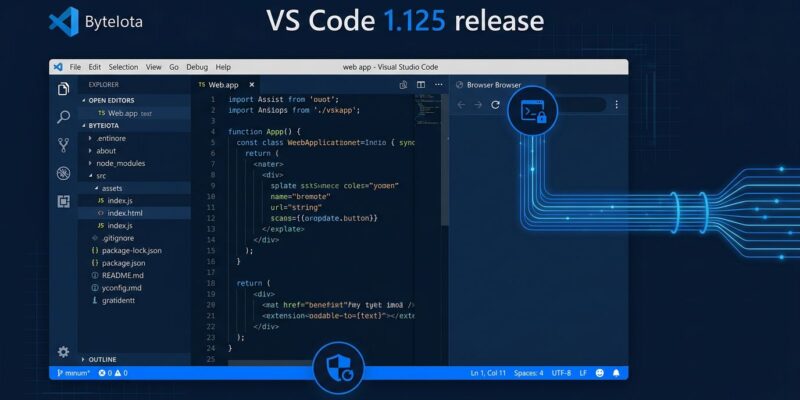Image resolution: width=800 pixels, height=400 pixels.
Task: Collapse the assets folder
Action: [96, 188]
